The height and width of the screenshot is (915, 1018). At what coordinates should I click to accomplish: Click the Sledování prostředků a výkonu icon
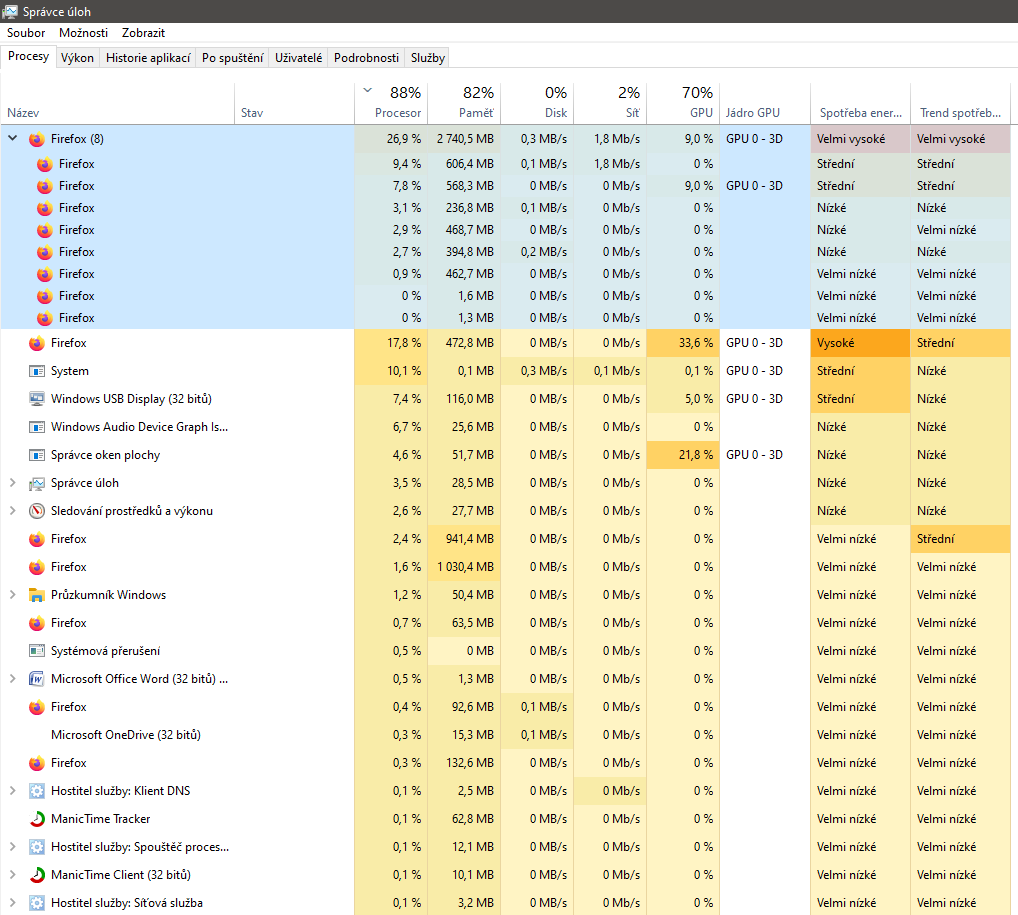click(37, 511)
